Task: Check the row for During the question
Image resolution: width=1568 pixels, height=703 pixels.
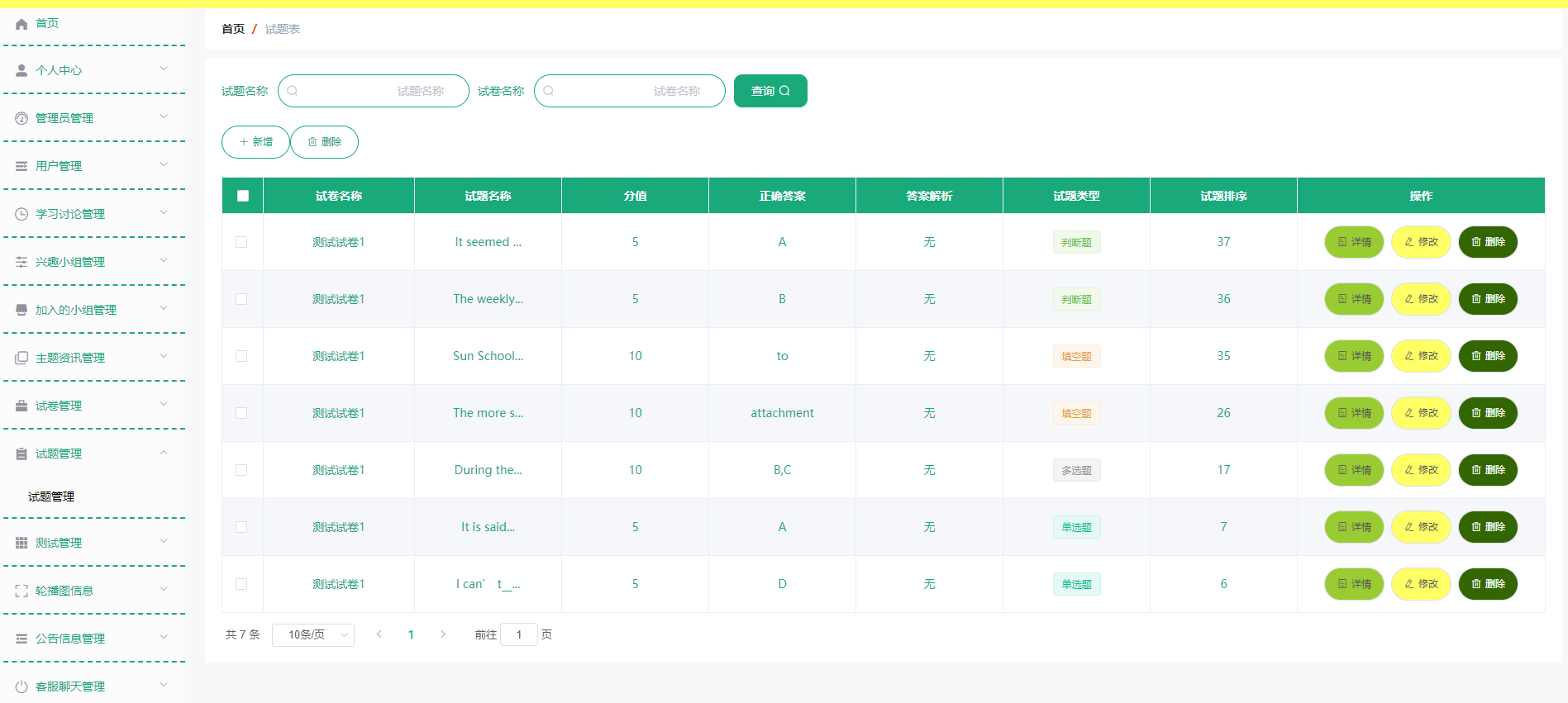Action: coord(241,470)
